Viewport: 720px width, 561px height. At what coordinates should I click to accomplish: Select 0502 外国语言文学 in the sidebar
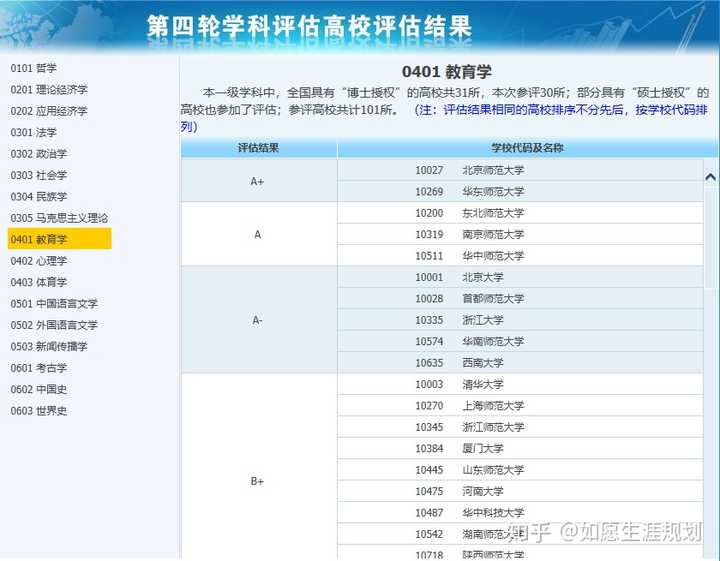54,325
